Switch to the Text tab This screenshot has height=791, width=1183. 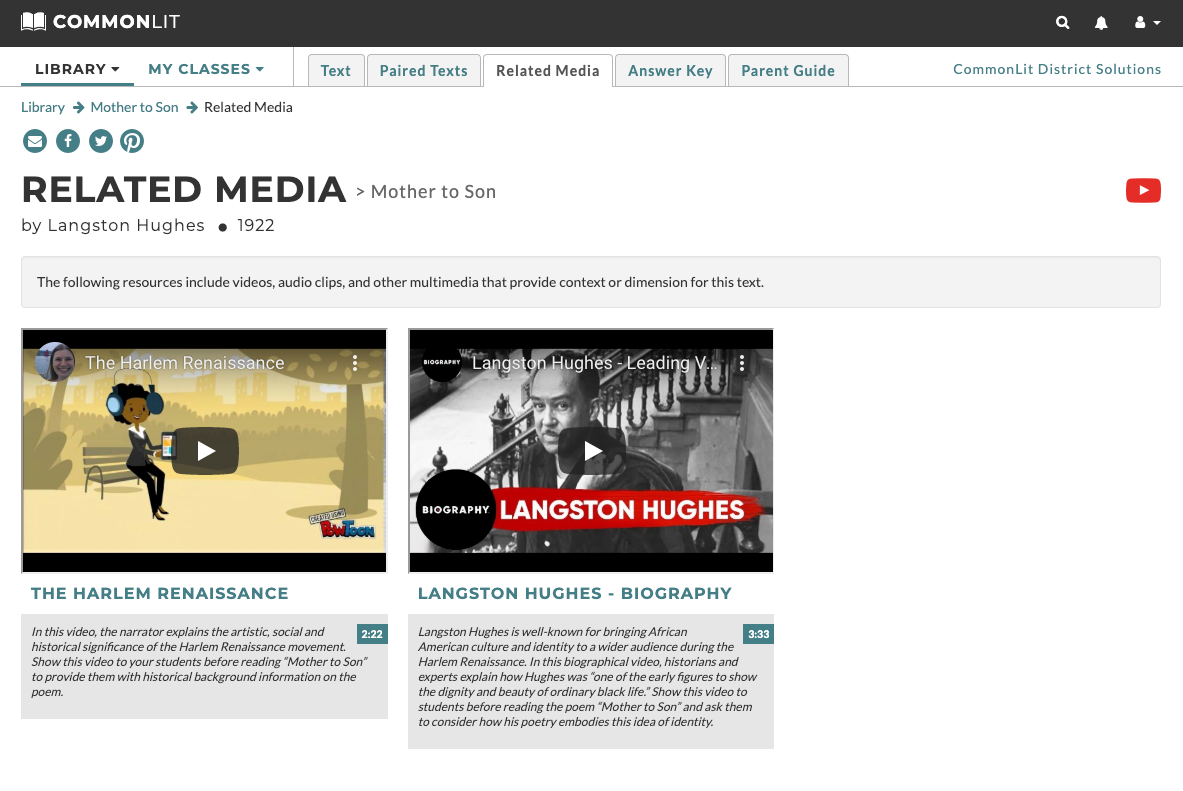[336, 70]
